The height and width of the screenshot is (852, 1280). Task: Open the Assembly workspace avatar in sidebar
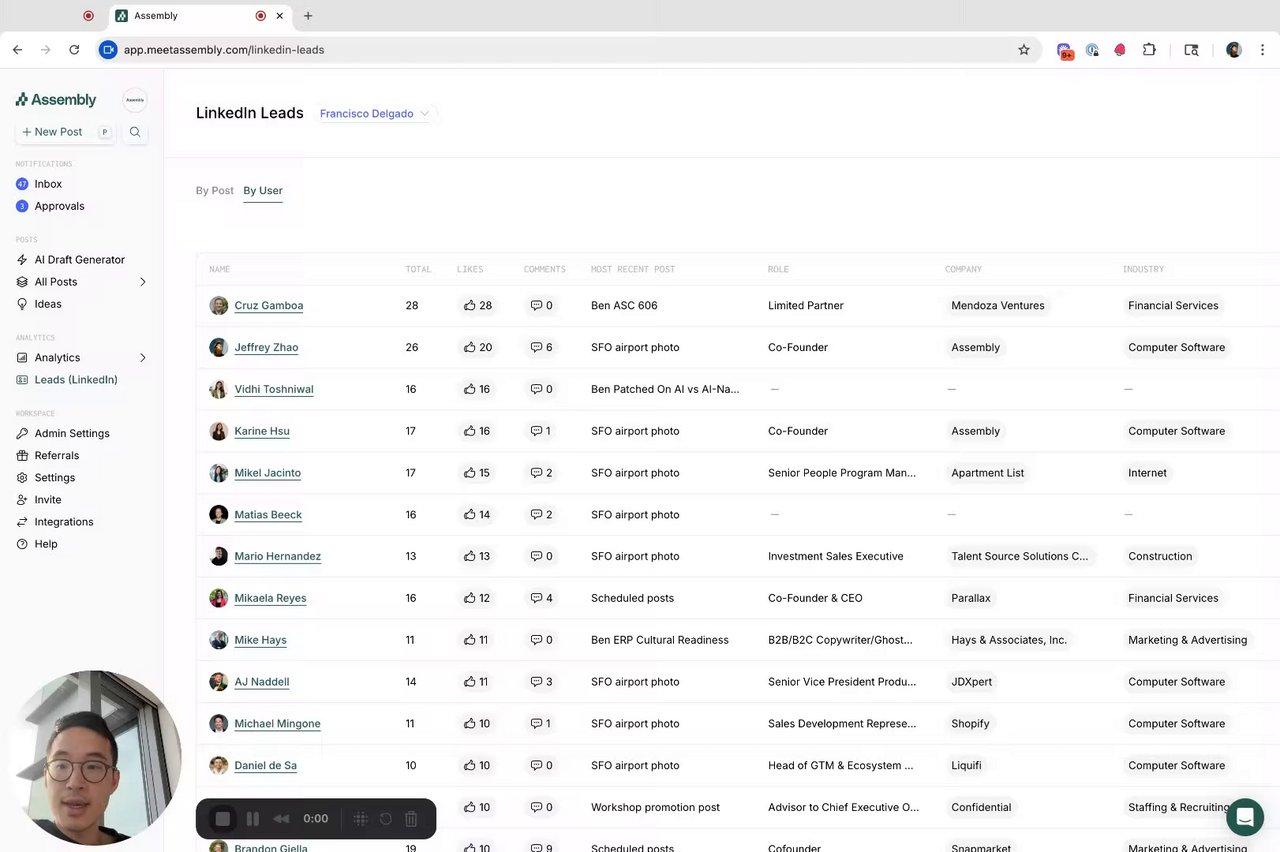tap(135, 100)
